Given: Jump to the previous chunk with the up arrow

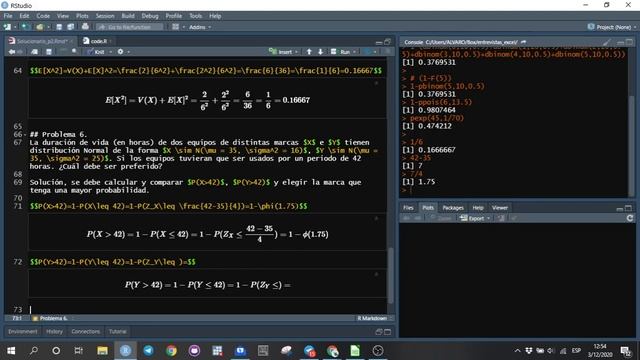Looking at the screenshot, I should click(309, 52).
